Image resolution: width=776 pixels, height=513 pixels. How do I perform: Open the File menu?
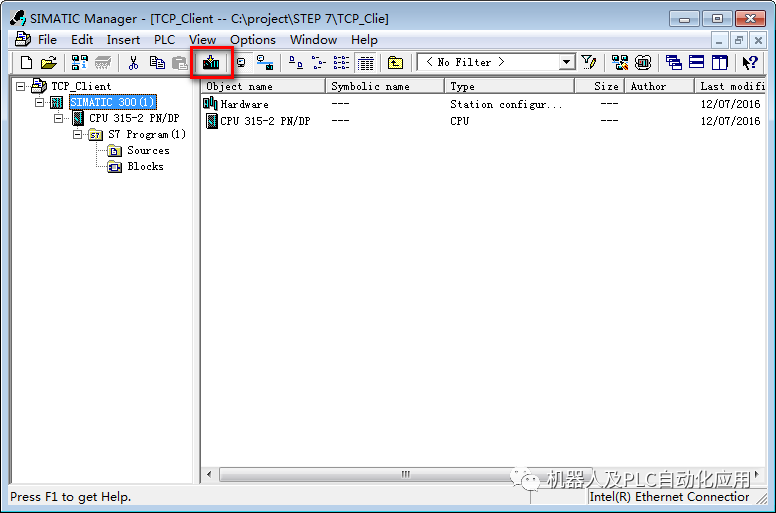click(48, 40)
